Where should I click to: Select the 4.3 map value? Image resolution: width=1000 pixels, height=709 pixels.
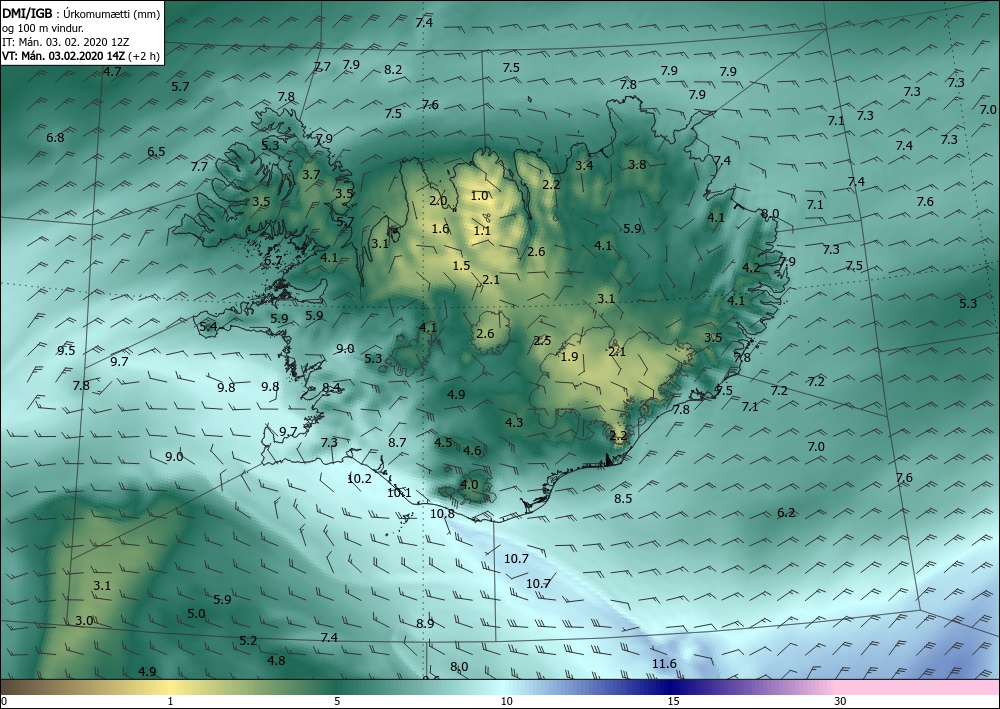[514, 422]
